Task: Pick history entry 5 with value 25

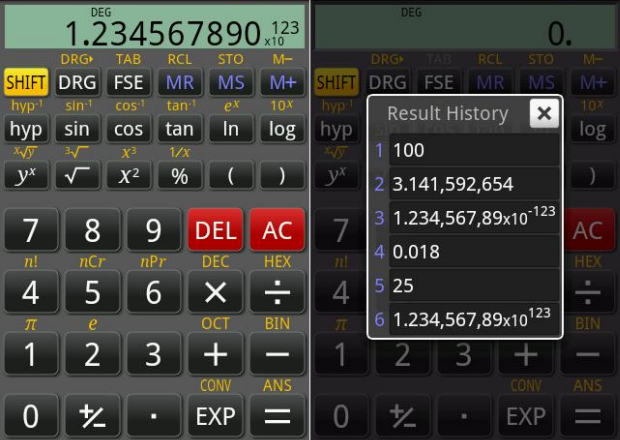Action: pyautogui.click(x=472, y=286)
